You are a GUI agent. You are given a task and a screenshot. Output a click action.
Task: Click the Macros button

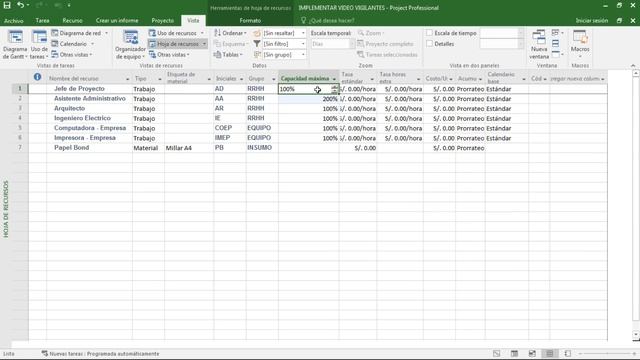[580, 45]
